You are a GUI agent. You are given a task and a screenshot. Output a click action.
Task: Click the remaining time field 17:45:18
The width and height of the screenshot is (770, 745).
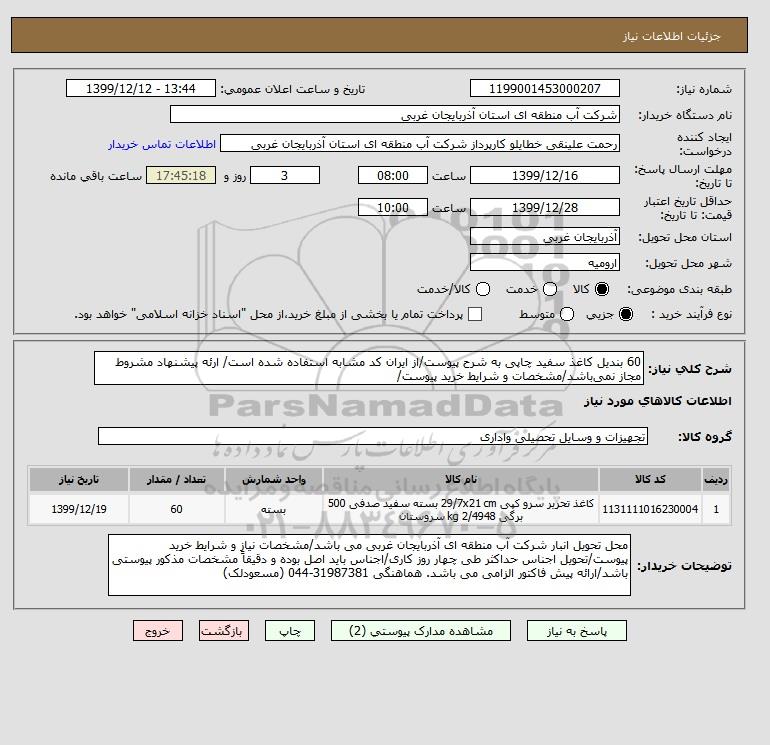[x=181, y=175]
